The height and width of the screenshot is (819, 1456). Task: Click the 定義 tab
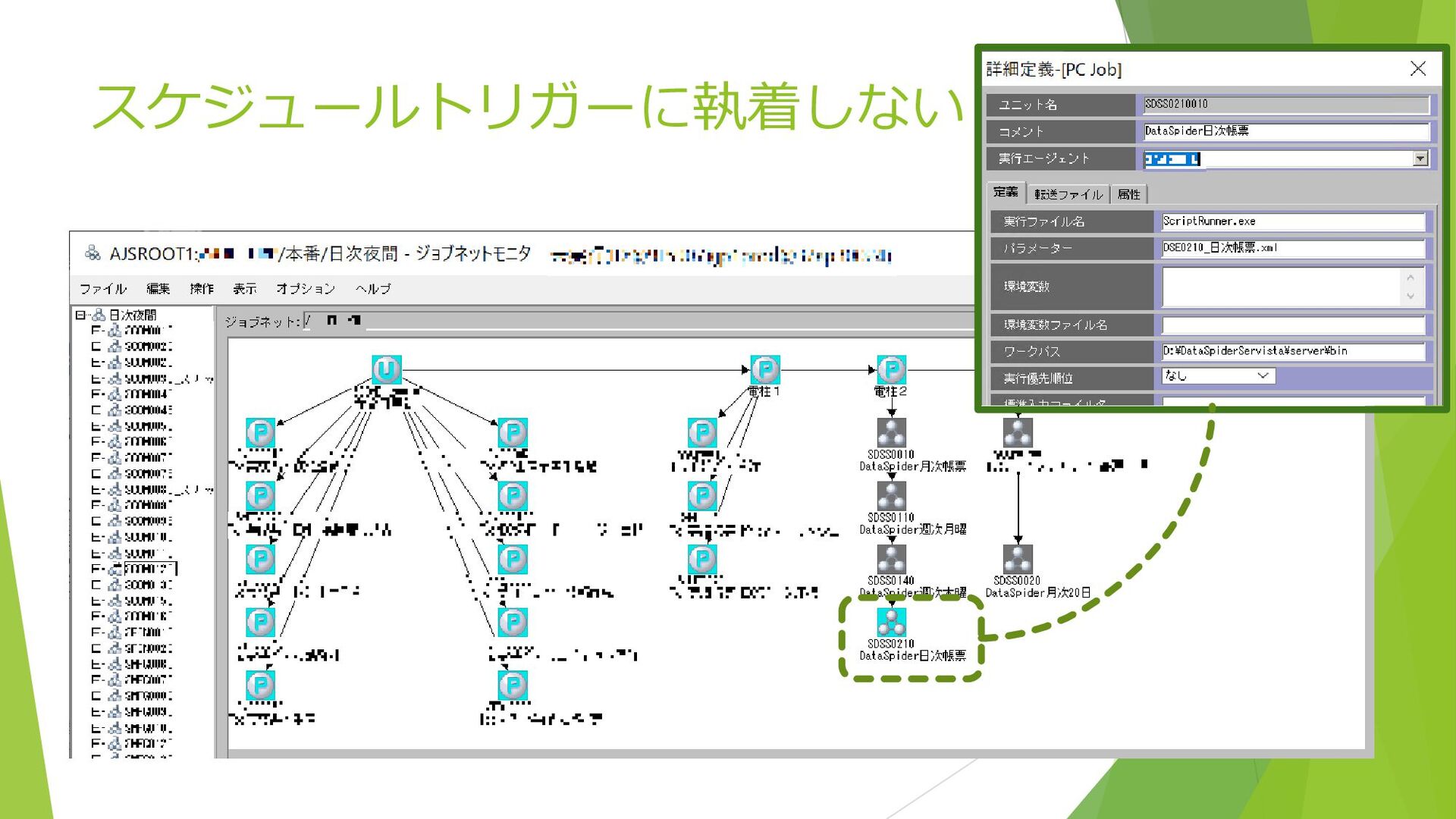coord(1006,193)
